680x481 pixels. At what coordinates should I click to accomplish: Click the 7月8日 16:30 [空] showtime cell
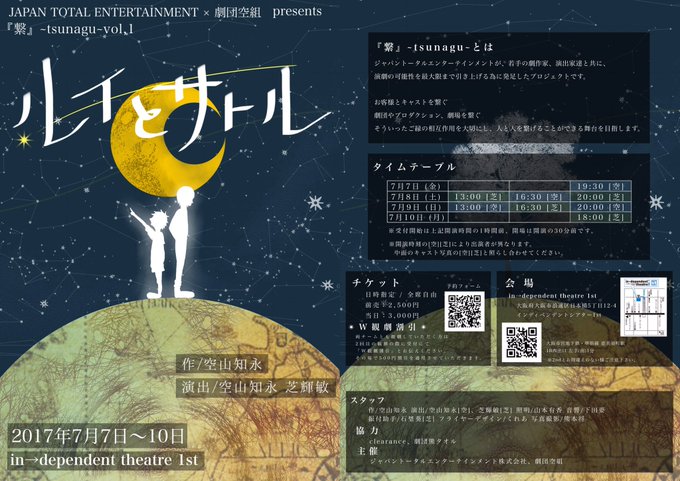click(x=539, y=197)
